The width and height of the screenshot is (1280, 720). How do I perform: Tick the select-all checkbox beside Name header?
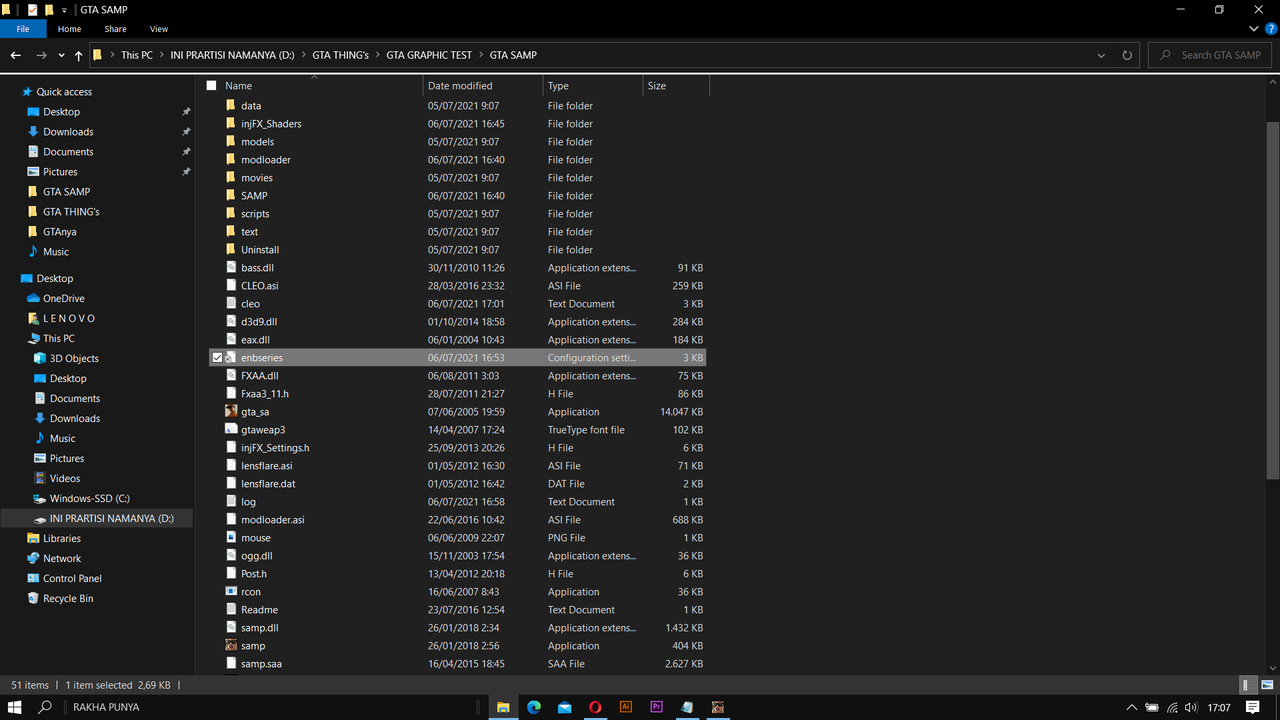point(211,86)
